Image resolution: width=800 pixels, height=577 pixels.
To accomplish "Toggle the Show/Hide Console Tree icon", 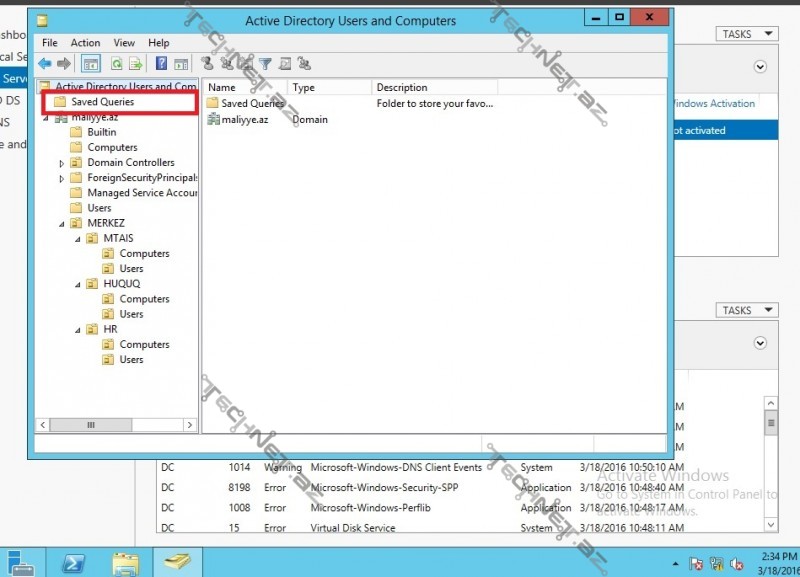I will (x=89, y=63).
